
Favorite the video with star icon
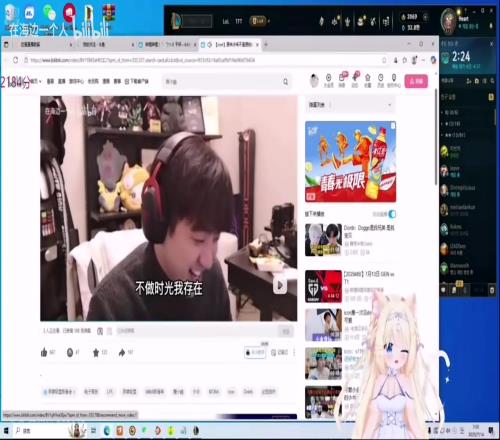pos(96,352)
